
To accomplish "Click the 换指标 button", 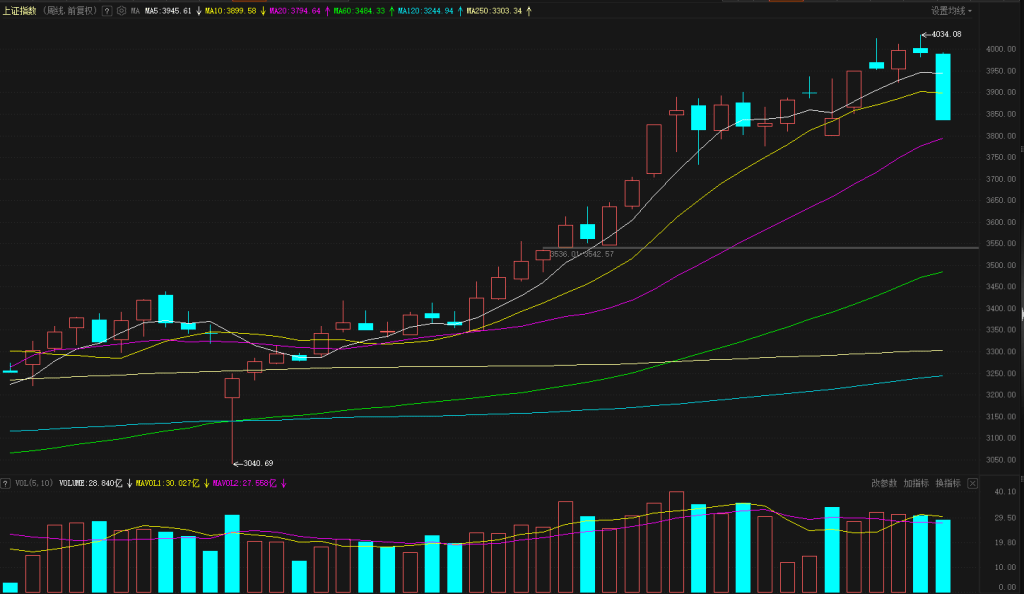I will [x=948, y=483].
